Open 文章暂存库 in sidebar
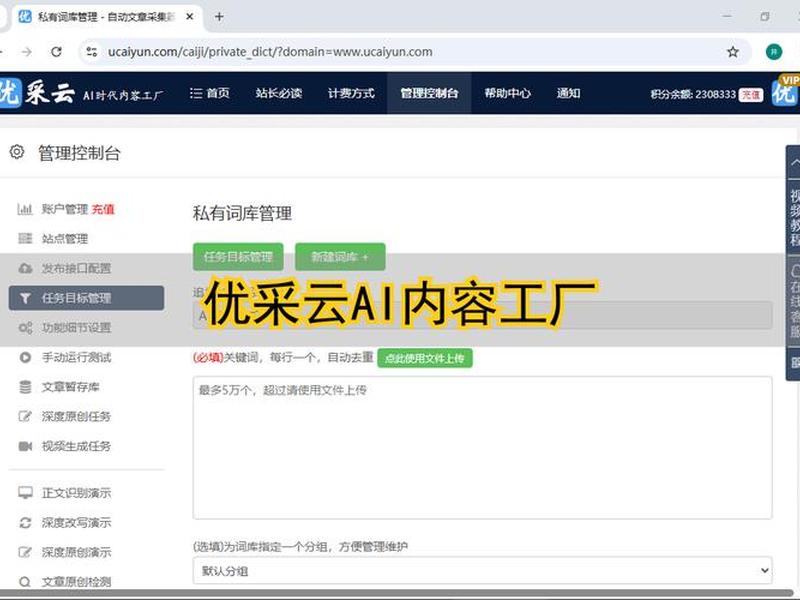This screenshot has height=600, width=800. click(70, 387)
